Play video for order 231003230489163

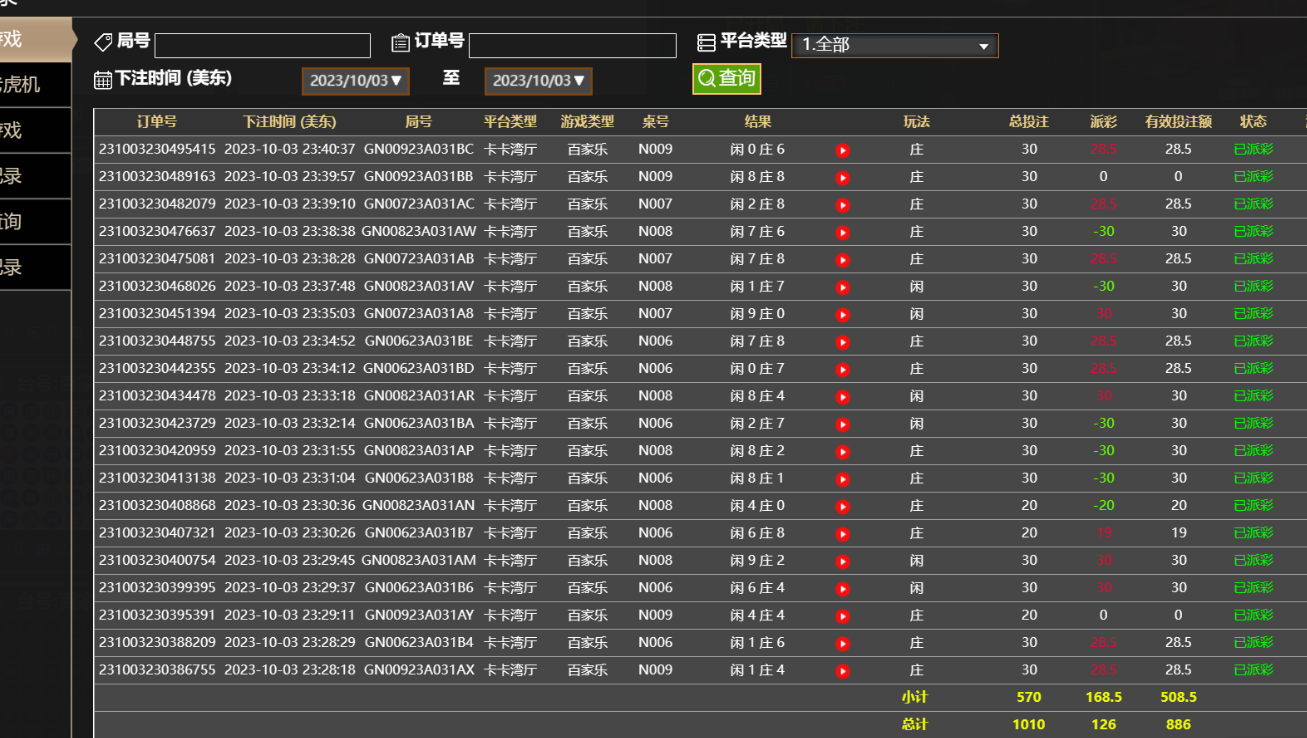pos(843,178)
